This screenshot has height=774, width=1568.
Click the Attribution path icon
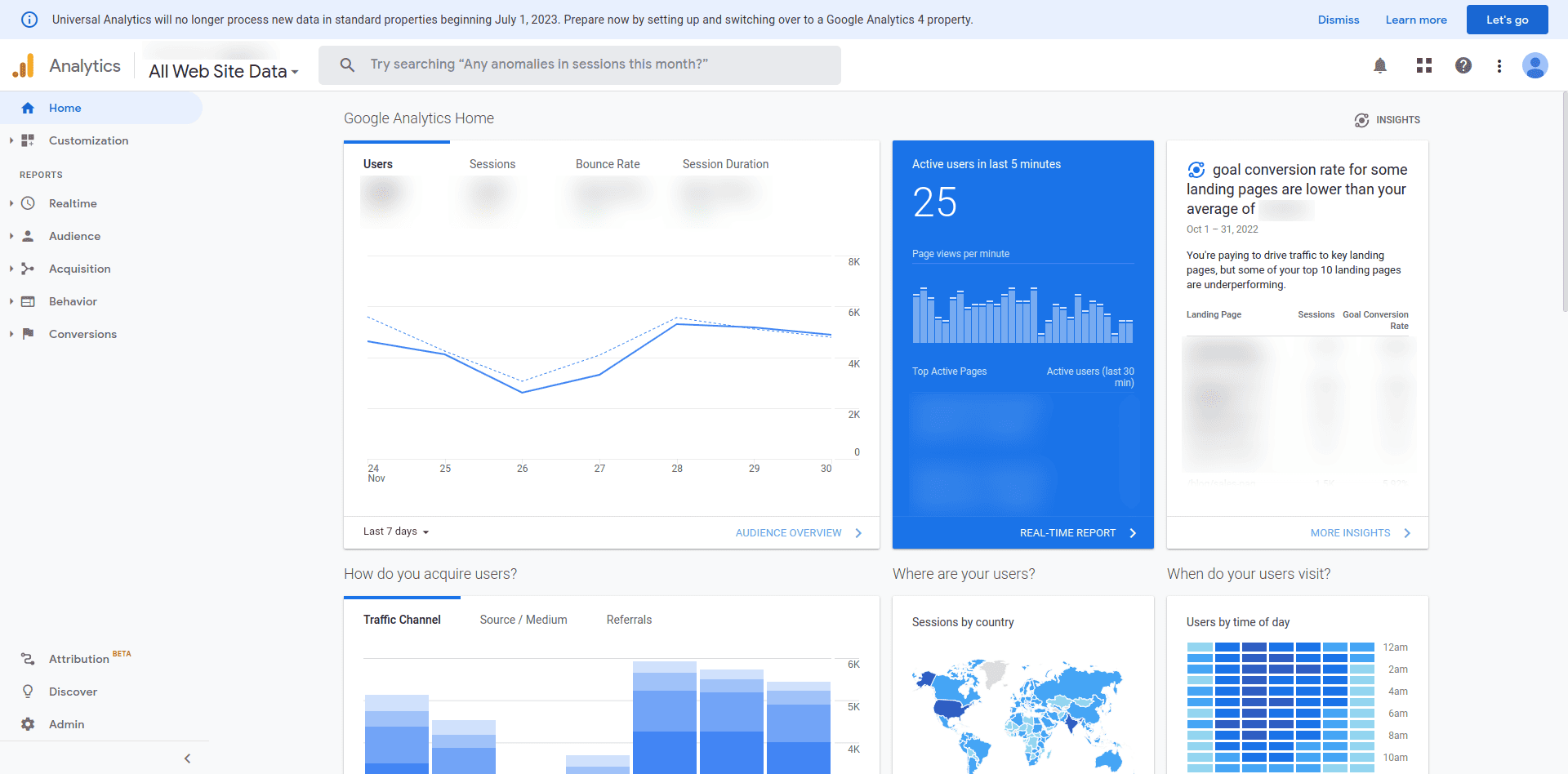[28, 659]
